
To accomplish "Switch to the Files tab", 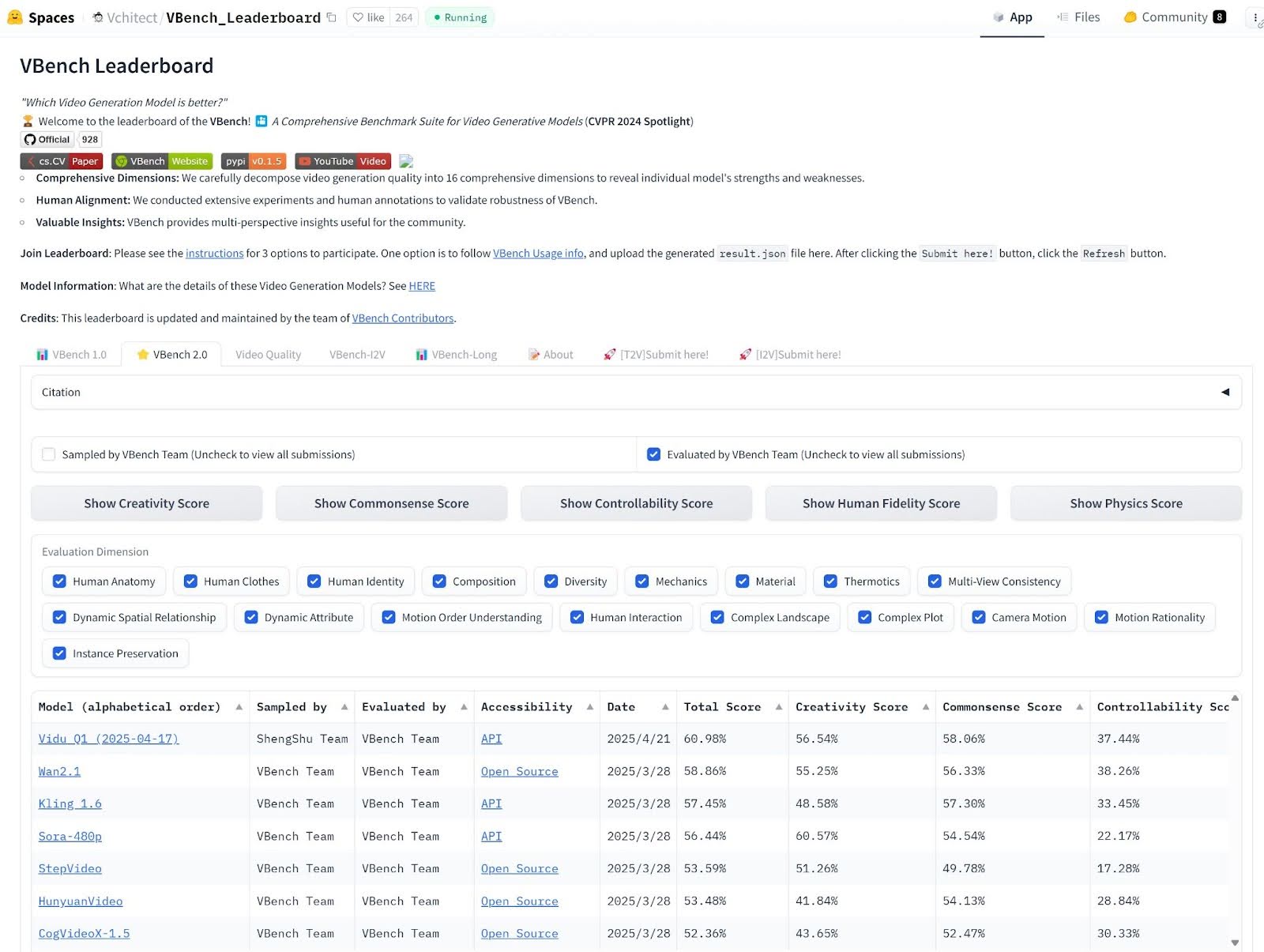I will [x=1078, y=17].
